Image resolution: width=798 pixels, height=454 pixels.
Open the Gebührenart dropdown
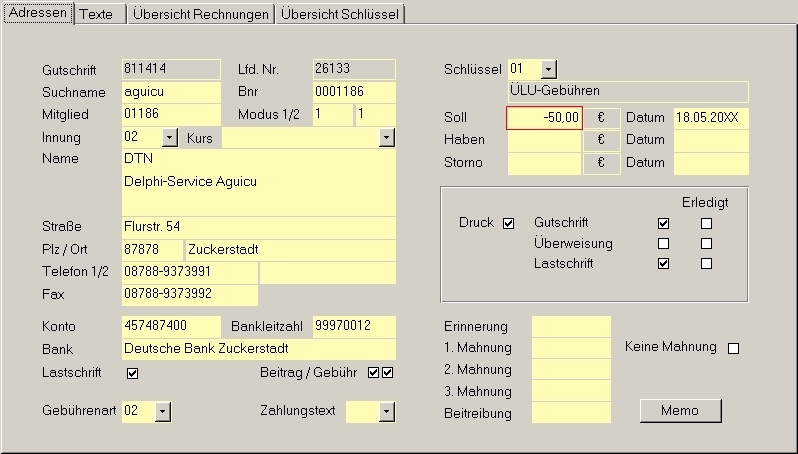(163, 411)
